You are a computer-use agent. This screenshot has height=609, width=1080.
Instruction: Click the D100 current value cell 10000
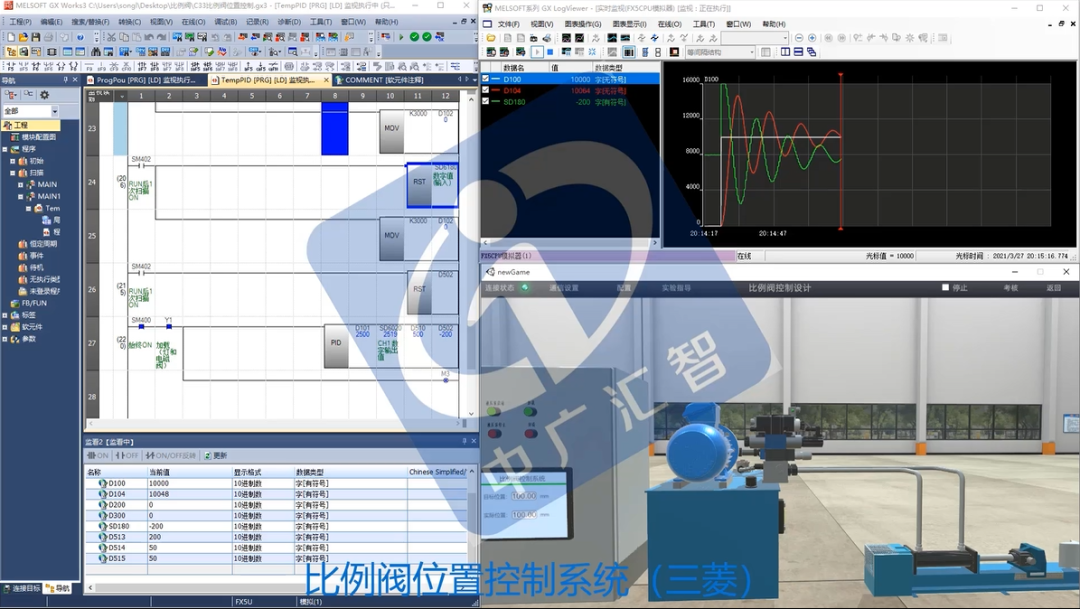pyautogui.click(x=189, y=484)
